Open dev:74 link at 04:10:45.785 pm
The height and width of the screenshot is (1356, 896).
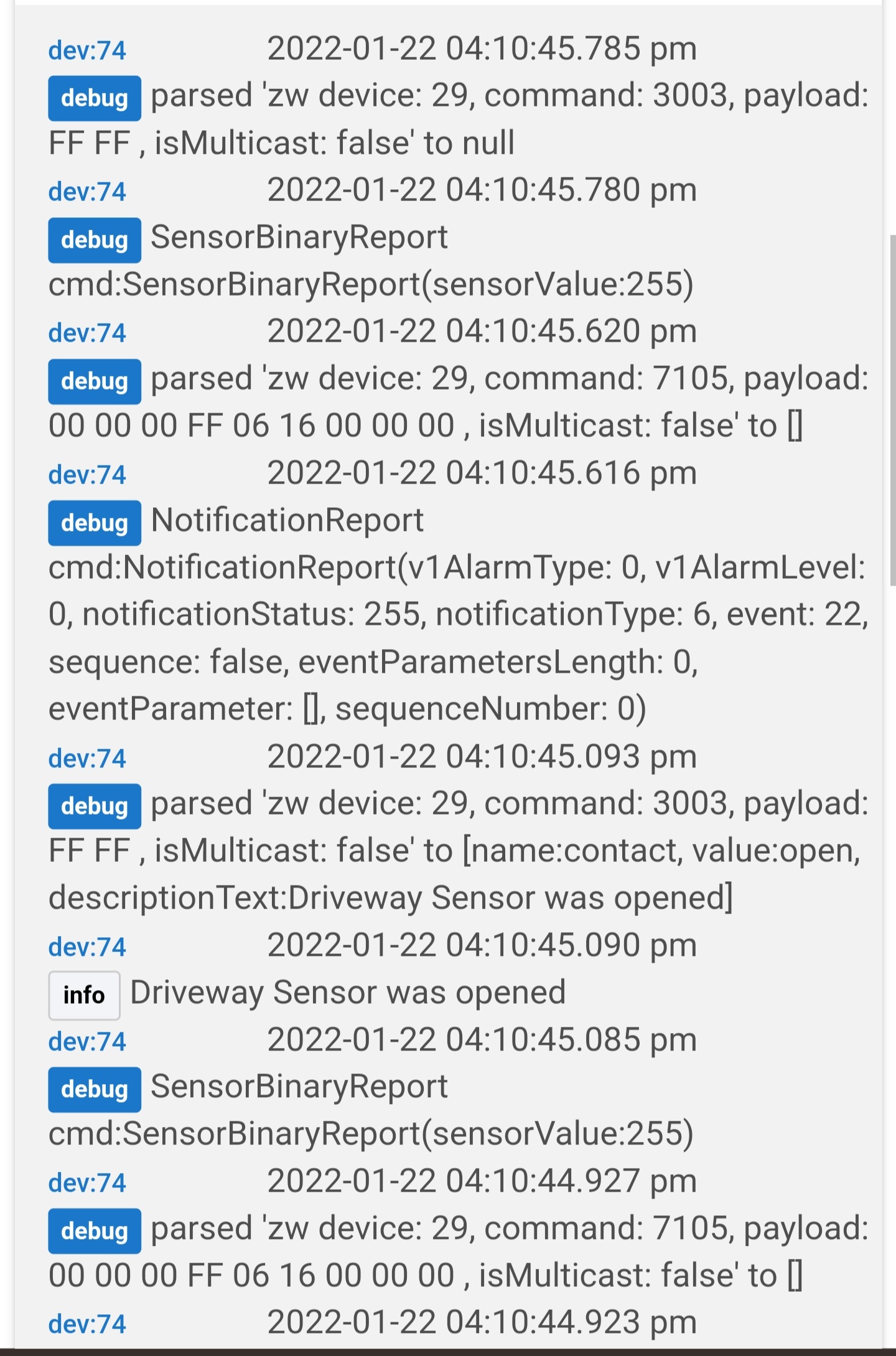(87, 50)
